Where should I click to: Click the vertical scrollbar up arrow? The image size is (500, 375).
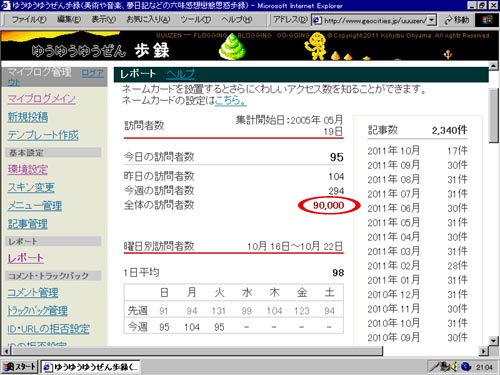494,66
